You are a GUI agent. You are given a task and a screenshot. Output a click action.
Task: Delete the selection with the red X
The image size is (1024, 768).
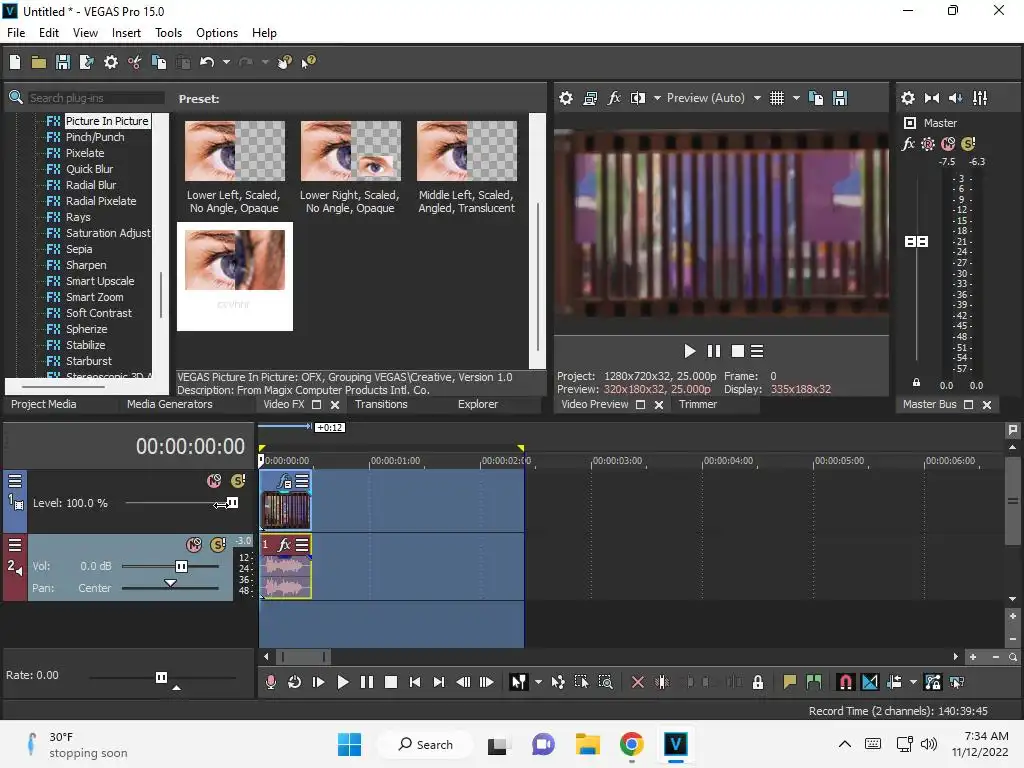tap(638, 682)
